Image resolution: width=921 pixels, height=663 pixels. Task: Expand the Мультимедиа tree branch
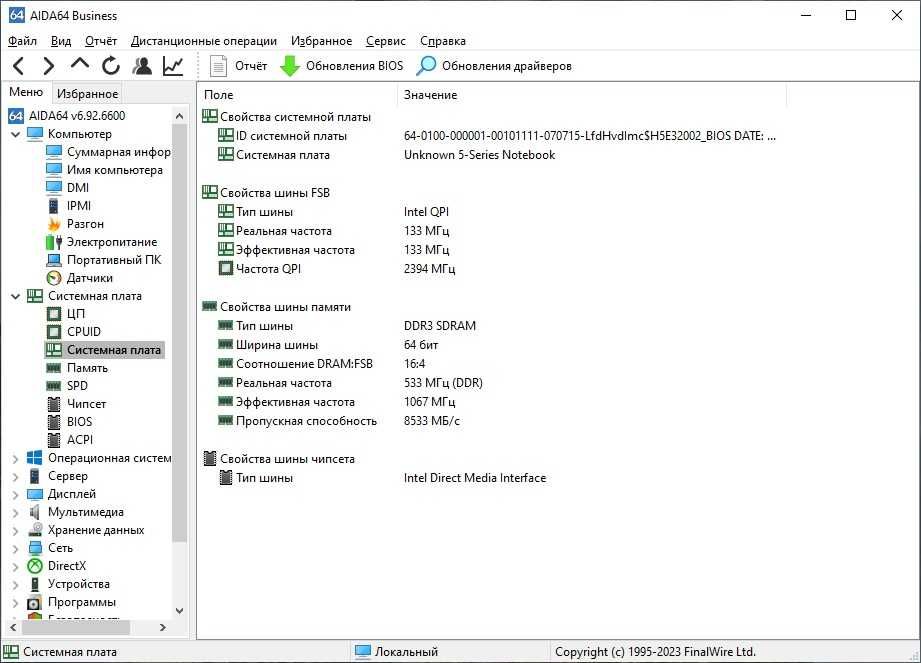pyautogui.click(x=16, y=512)
